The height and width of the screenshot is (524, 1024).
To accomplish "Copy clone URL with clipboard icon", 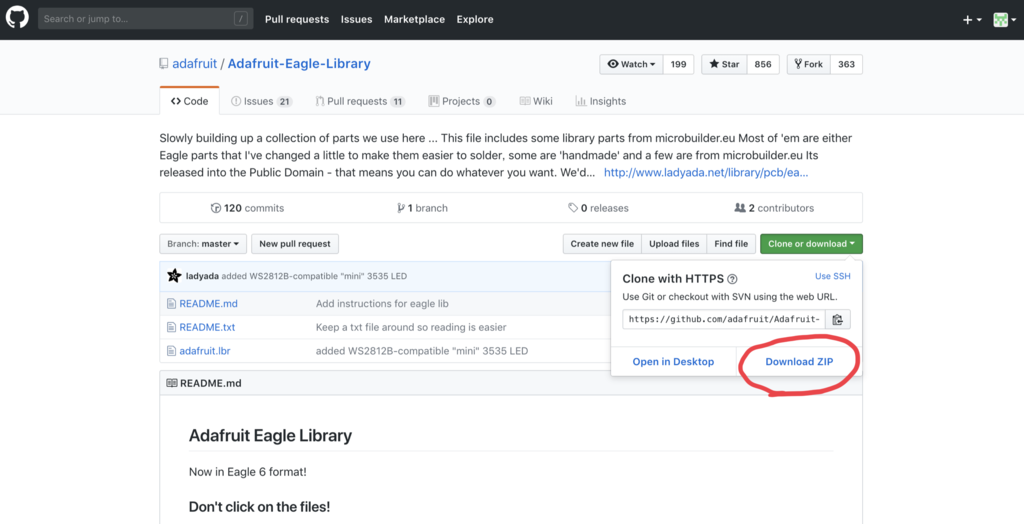I will coord(838,319).
